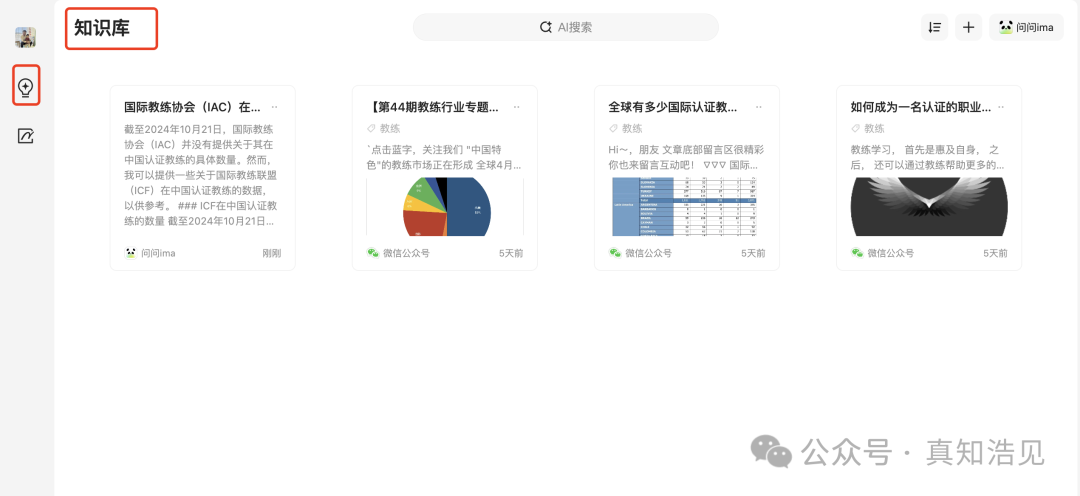Click the 教练 tag on 第44期 card
The height and width of the screenshot is (496, 1080).
390,128
